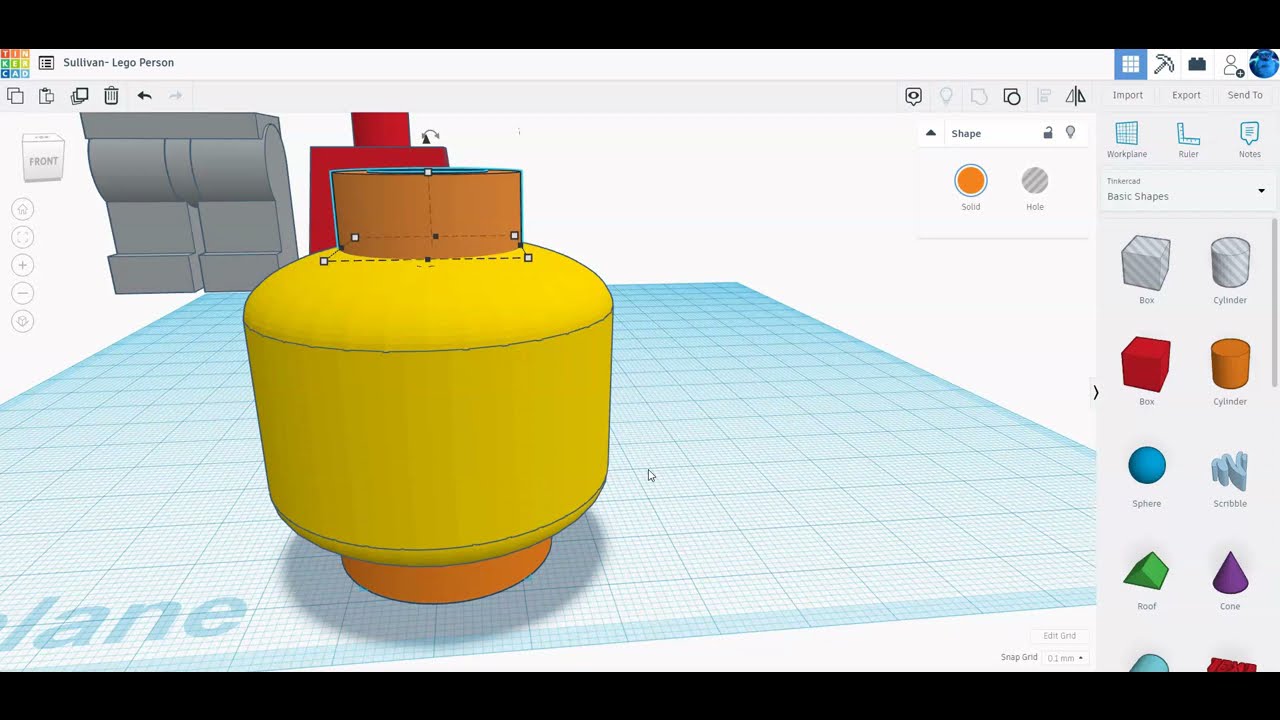Viewport: 1280px width, 720px height.
Task: Delete selection with the trash icon
Action: point(111,96)
